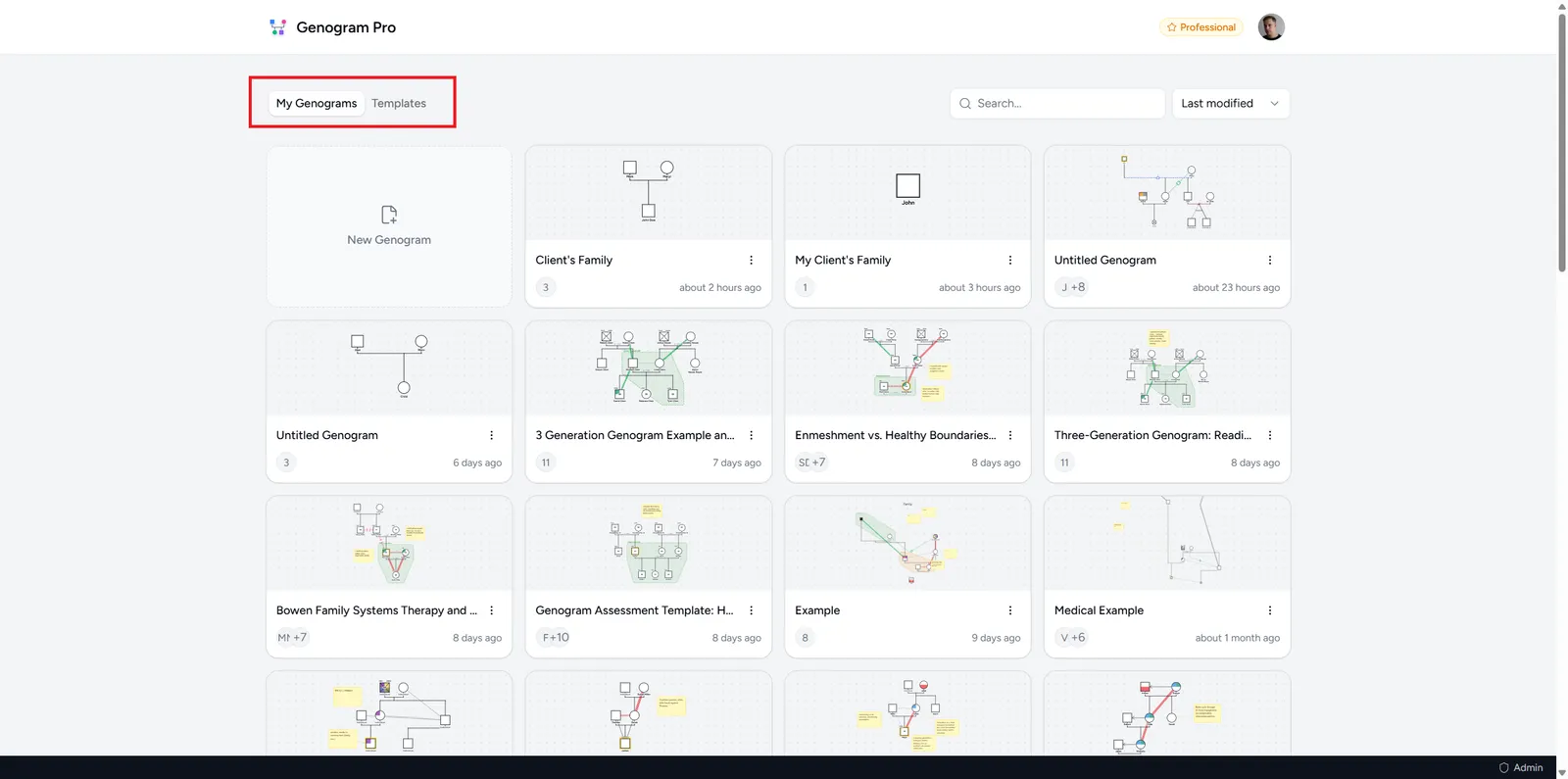Switch to the Templates tab
1568x779 pixels.
point(399,104)
